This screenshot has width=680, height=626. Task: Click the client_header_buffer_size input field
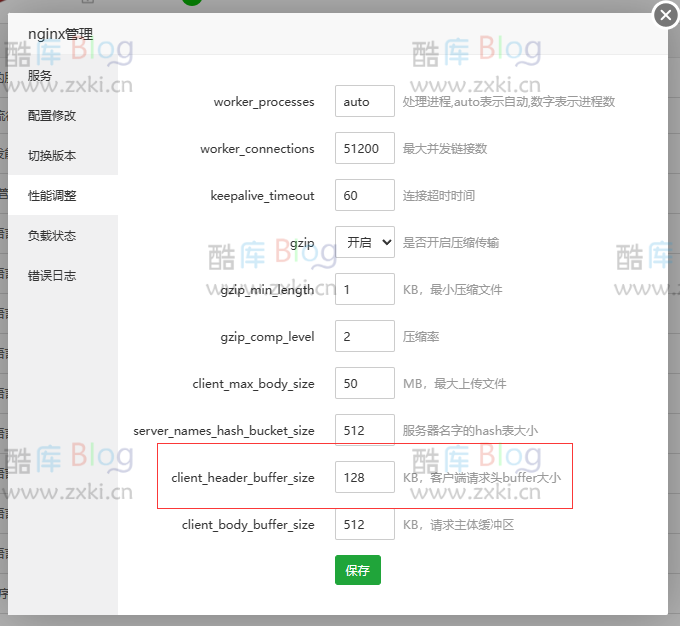pos(365,477)
